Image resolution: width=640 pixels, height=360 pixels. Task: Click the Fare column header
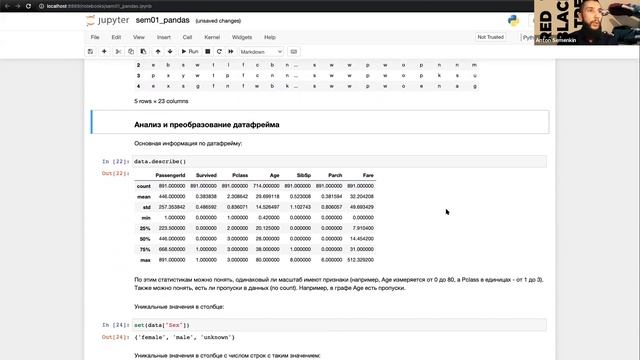click(x=368, y=175)
